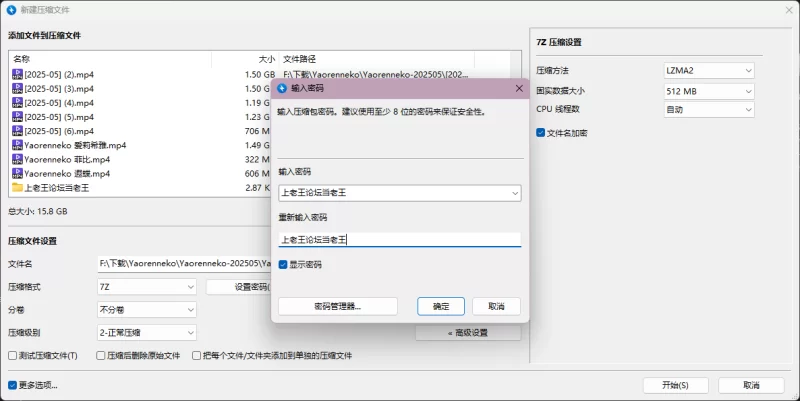Toggle the 显示密码 checkbox
800x401 pixels.
(x=283, y=265)
